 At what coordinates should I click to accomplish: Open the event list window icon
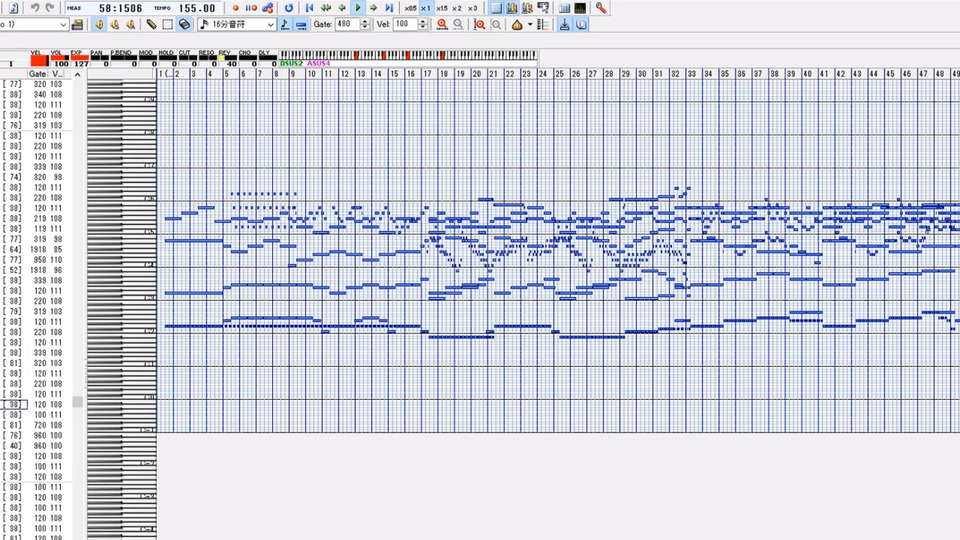point(543,8)
